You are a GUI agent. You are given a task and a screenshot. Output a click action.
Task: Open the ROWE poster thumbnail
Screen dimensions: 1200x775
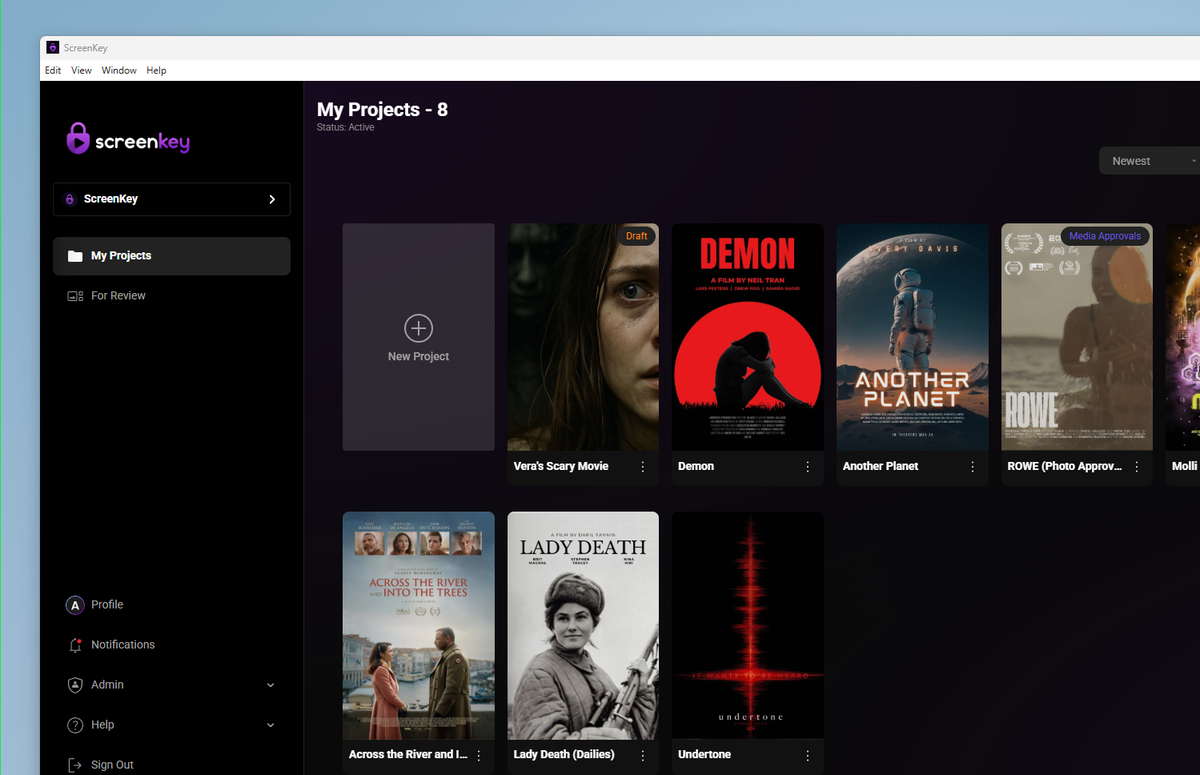[1077, 337]
